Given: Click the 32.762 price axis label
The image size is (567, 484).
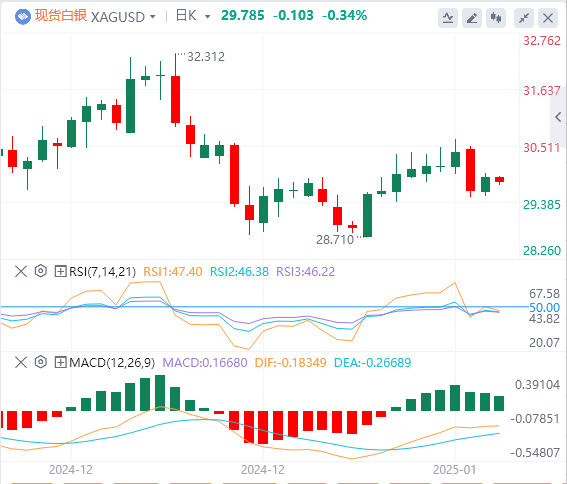Looking at the screenshot, I should (x=542, y=41).
